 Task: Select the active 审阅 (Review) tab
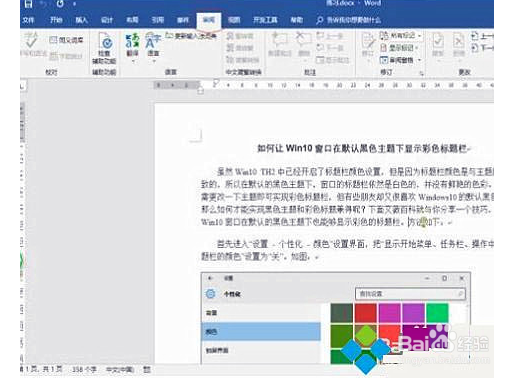point(209,20)
